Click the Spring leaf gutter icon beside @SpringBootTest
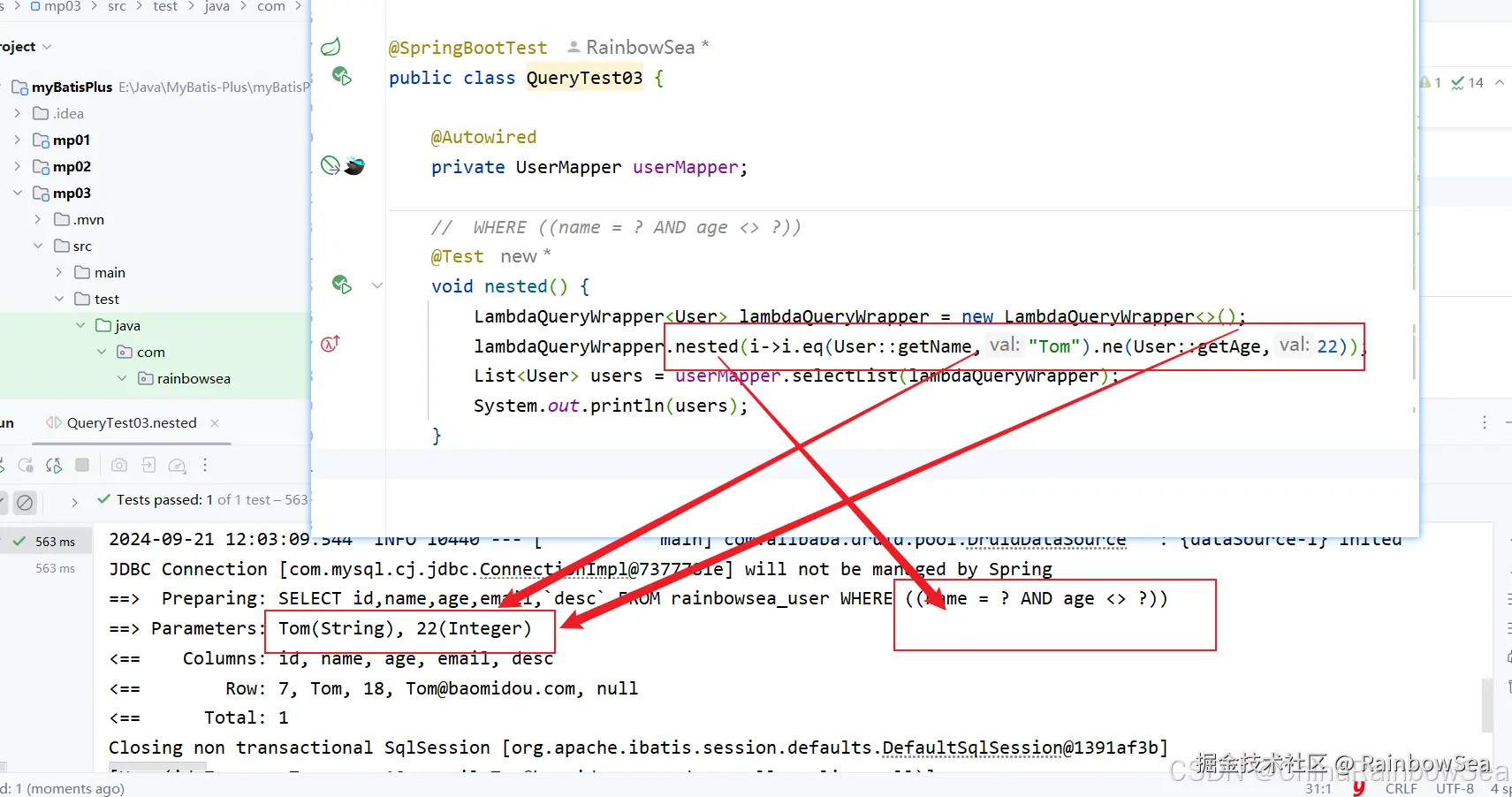 click(331, 47)
